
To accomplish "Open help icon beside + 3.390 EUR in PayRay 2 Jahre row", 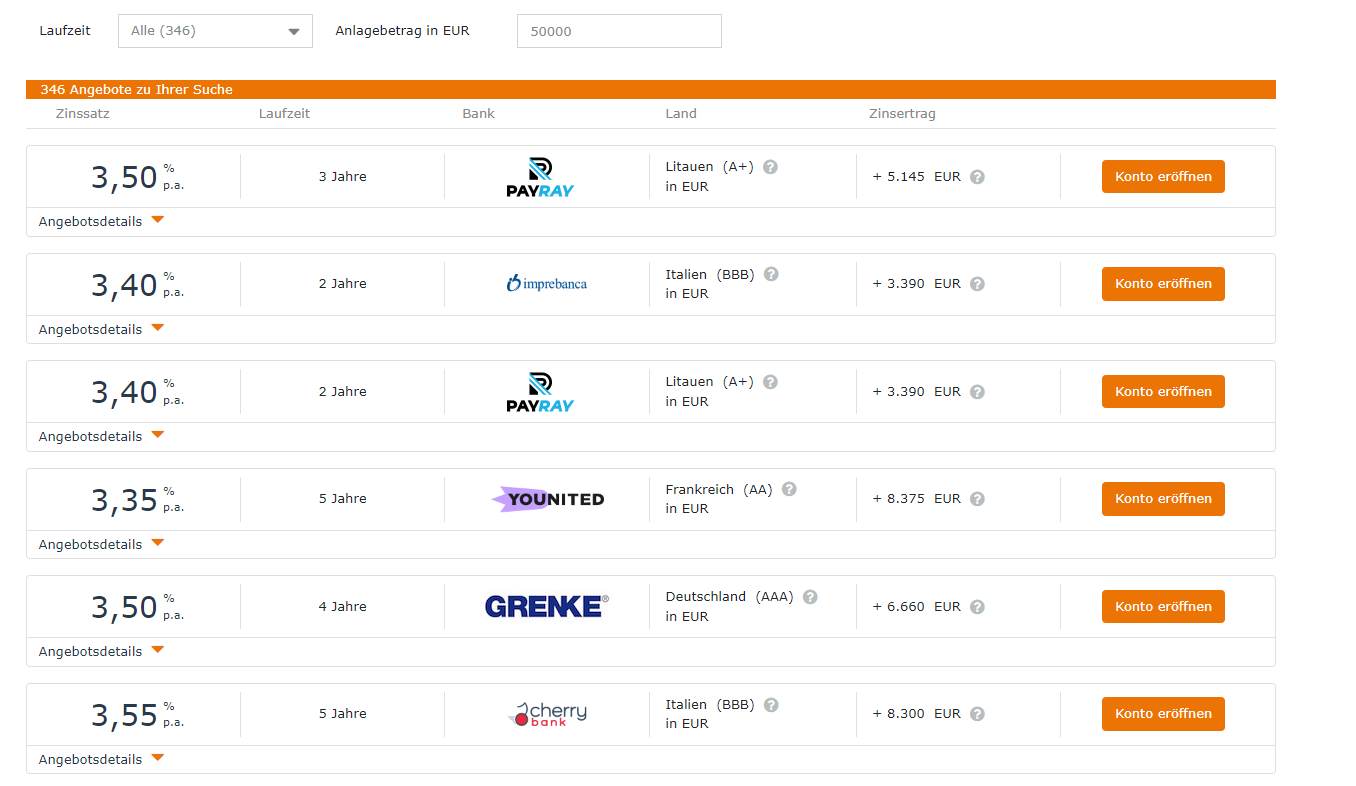I will point(977,392).
